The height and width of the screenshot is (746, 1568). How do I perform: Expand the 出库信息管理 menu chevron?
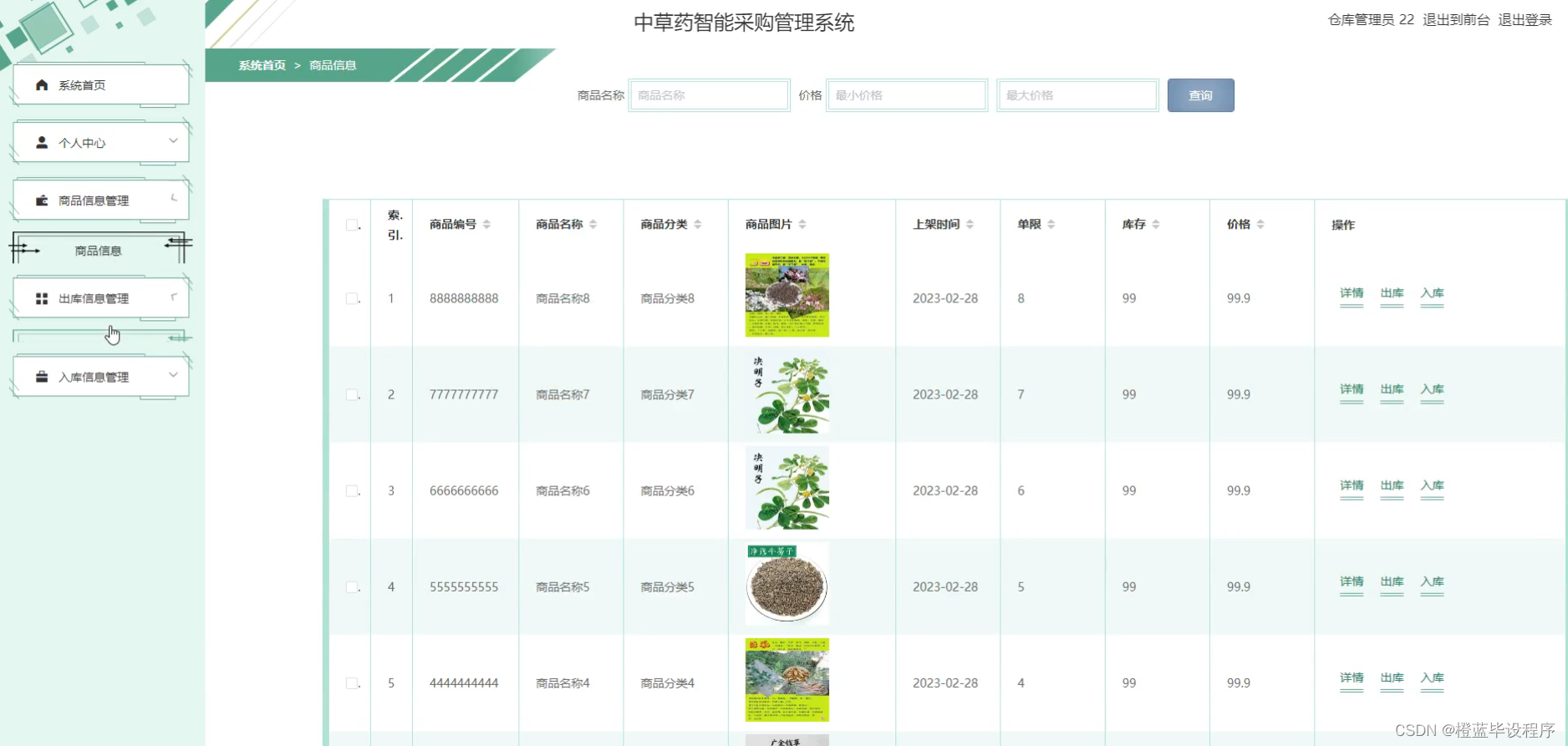174,297
